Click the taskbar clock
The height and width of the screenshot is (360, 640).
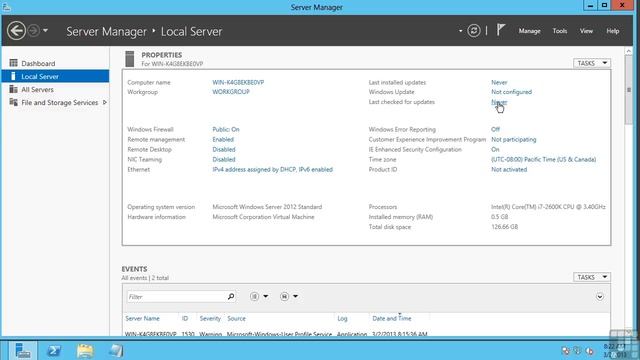click(x=614, y=351)
